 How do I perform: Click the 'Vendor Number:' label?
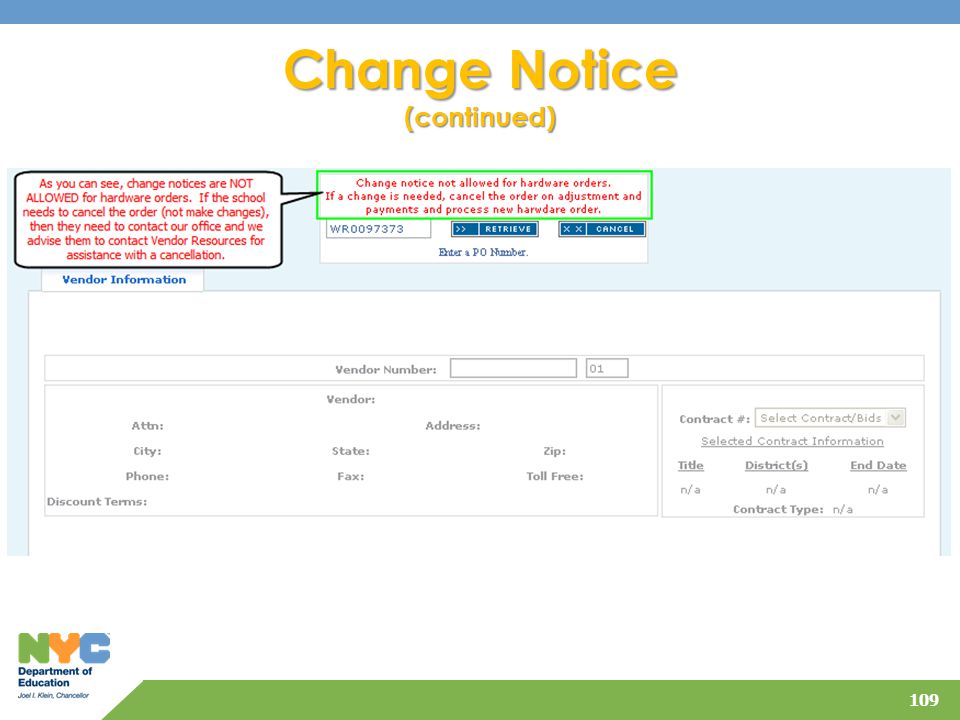[386, 370]
